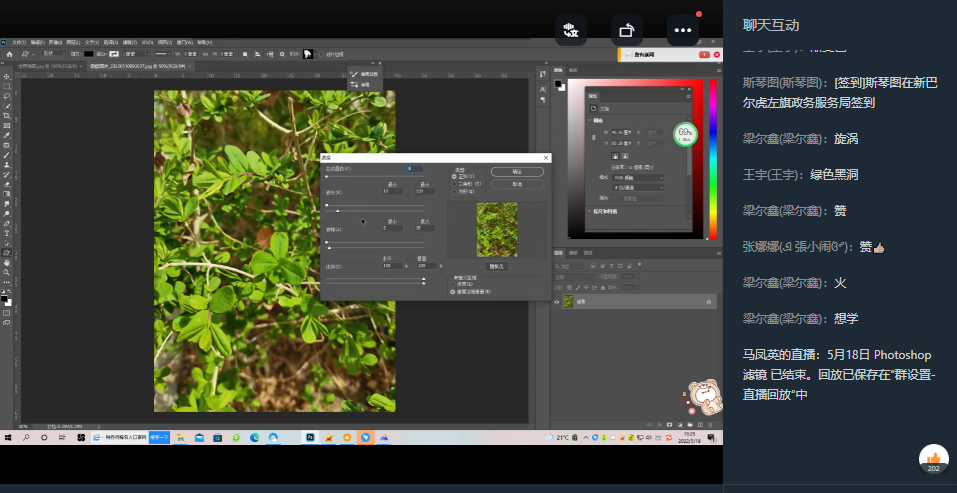
Task: Select the Hand tool
Action: tap(7, 262)
